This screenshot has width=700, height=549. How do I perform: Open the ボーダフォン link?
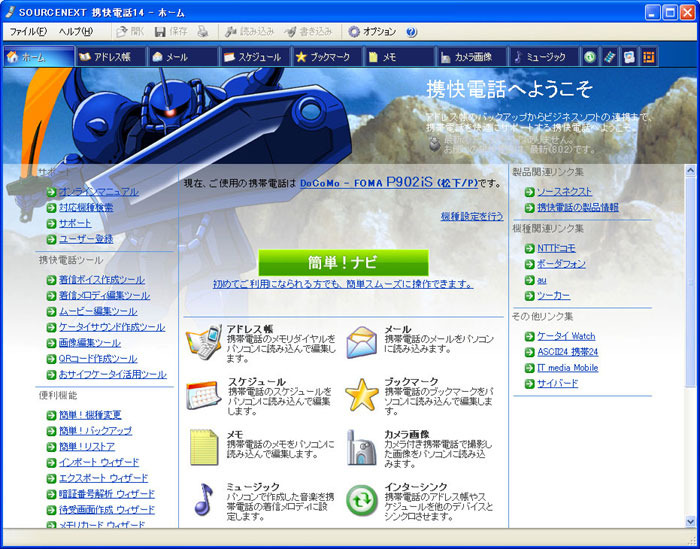tap(561, 264)
